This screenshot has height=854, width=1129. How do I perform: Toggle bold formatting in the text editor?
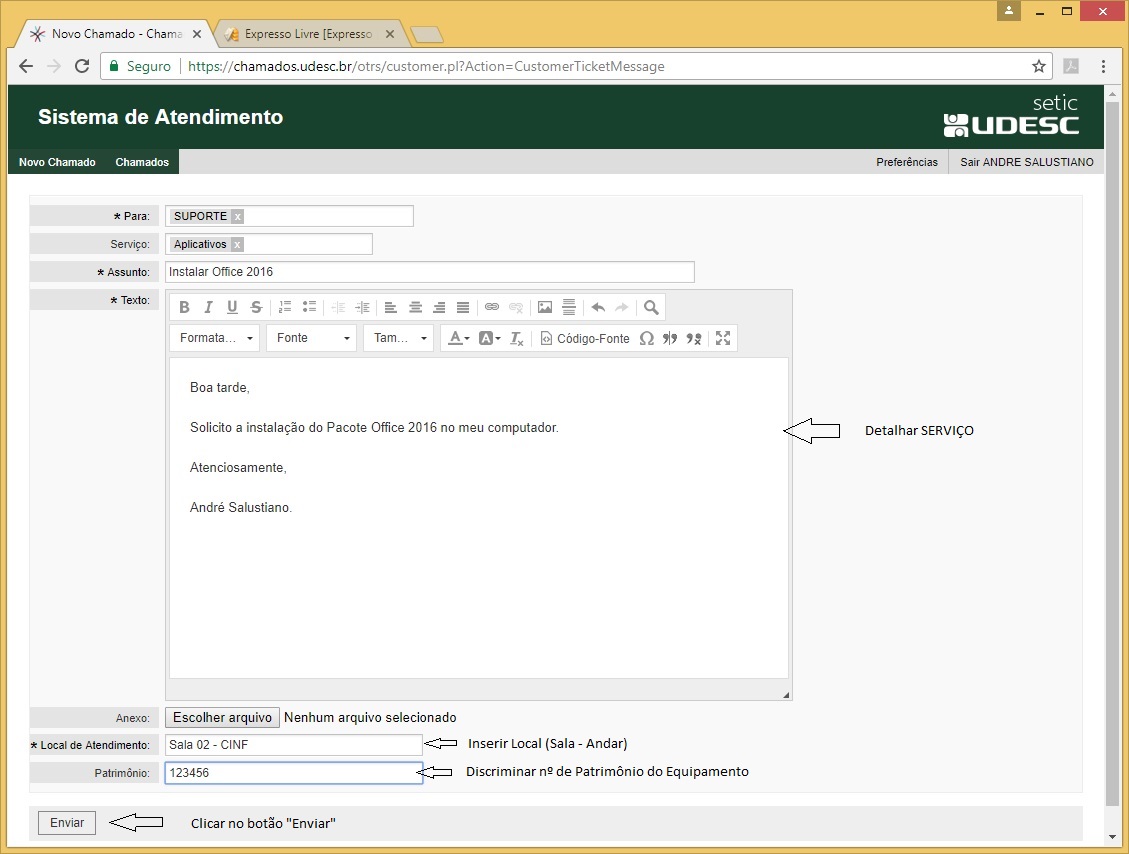184,307
